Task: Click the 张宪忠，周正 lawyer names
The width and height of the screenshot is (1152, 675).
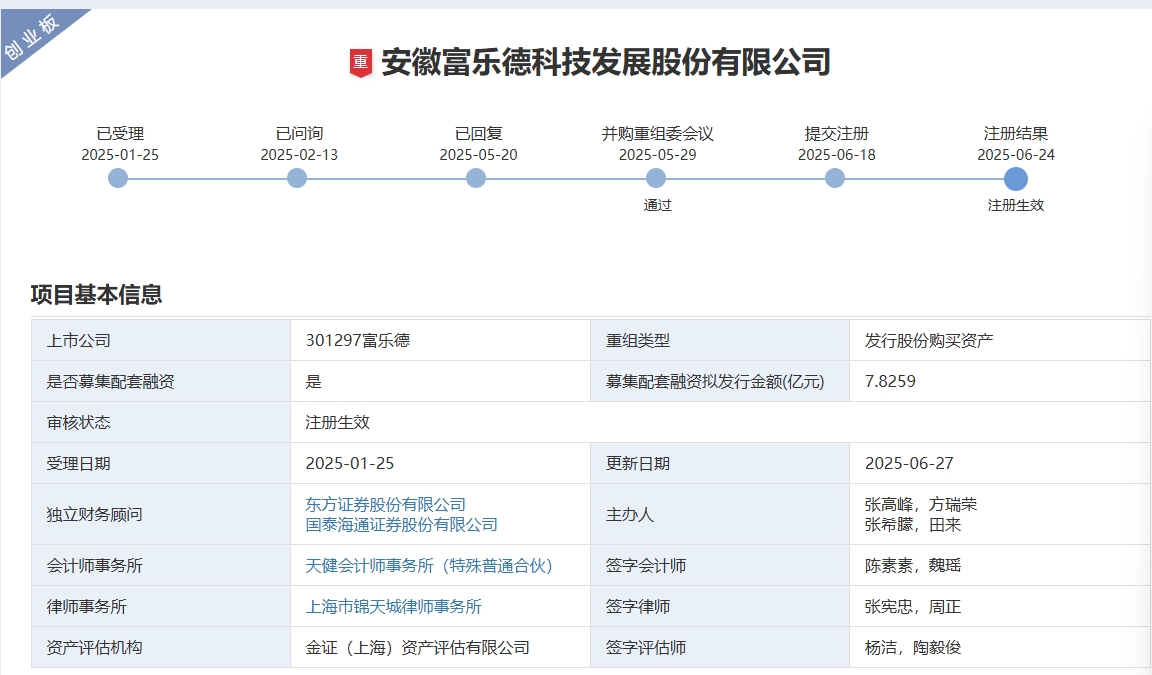Action: (x=912, y=607)
